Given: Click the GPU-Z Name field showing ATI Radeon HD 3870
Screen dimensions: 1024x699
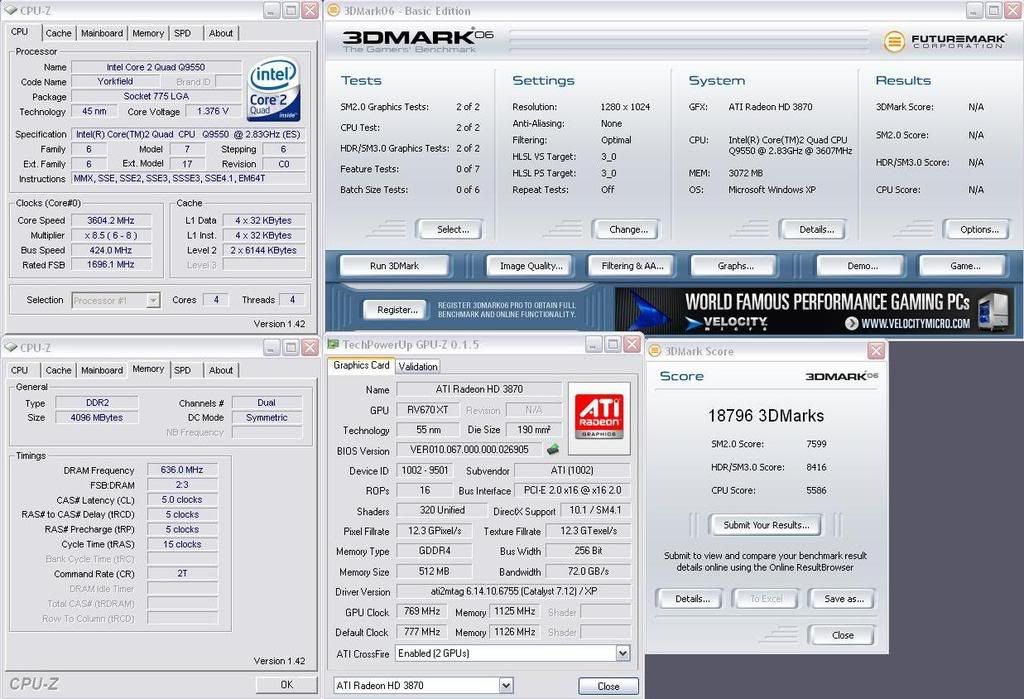Looking at the screenshot, I should (x=479, y=389).
